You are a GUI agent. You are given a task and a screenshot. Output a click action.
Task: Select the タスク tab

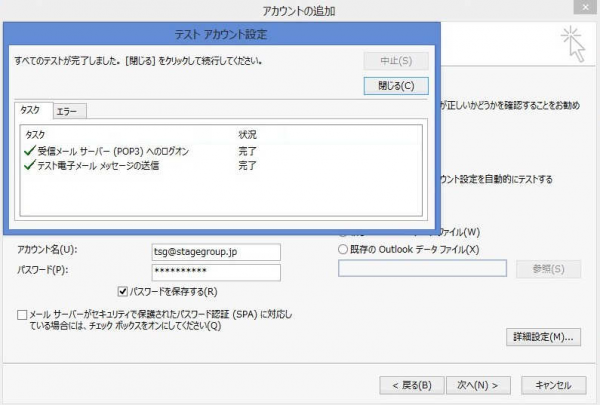[x=31, y=111]
